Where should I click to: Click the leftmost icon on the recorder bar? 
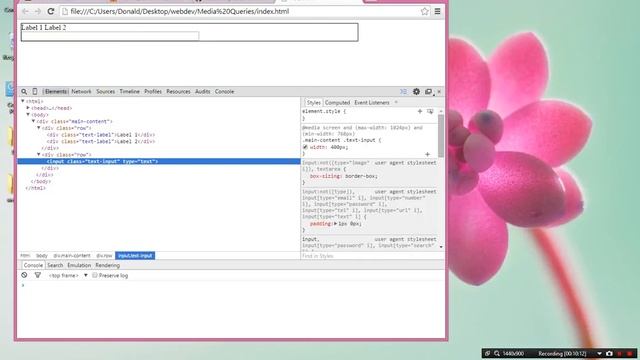pyautogui.click(x=487, y=353)
